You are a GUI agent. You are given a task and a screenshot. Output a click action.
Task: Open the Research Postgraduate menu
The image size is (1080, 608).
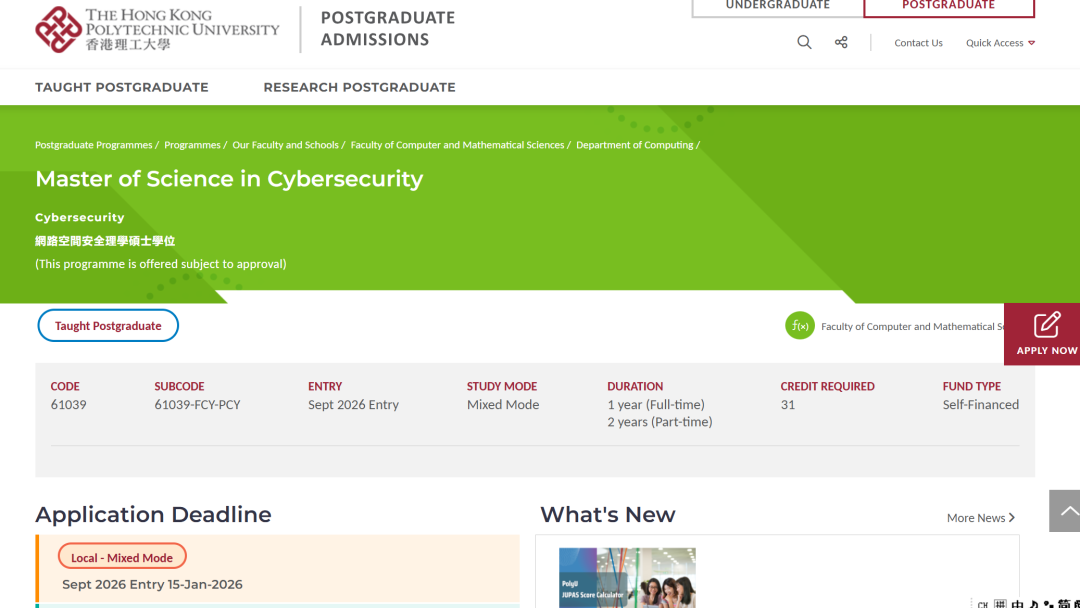[x=359, y=87]
